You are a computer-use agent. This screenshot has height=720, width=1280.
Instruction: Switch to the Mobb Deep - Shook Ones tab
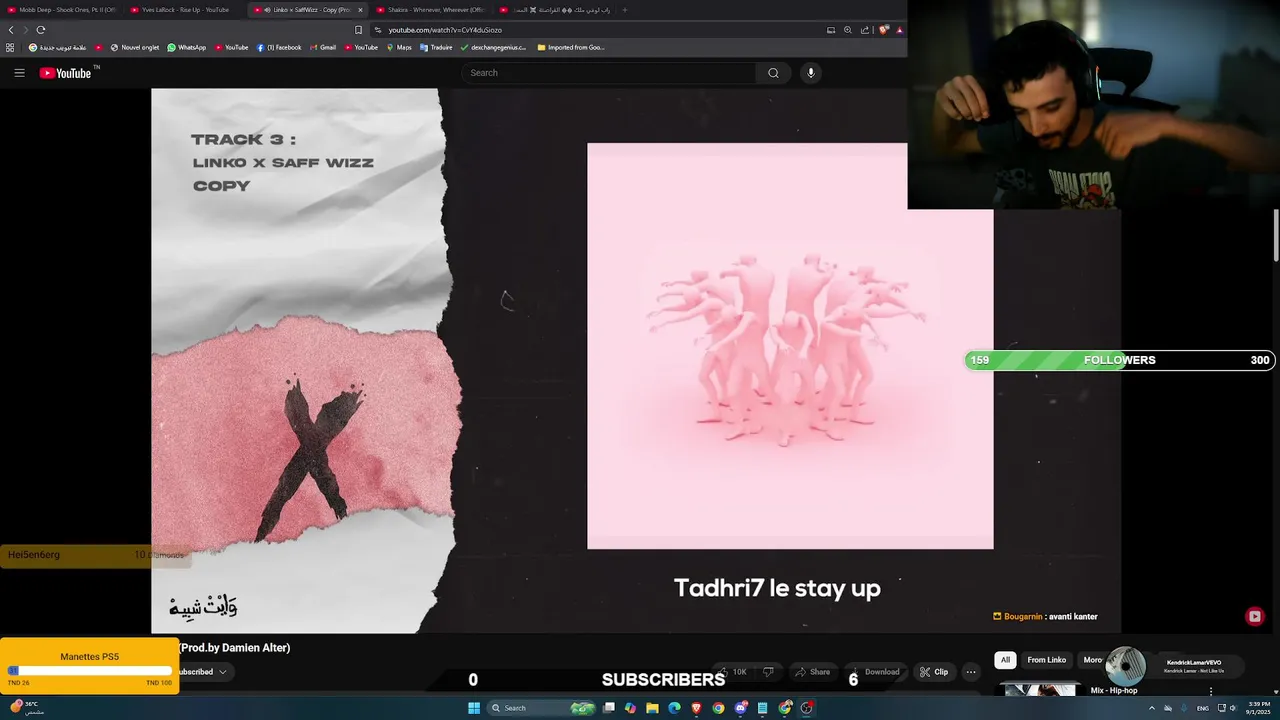point(62,10)
